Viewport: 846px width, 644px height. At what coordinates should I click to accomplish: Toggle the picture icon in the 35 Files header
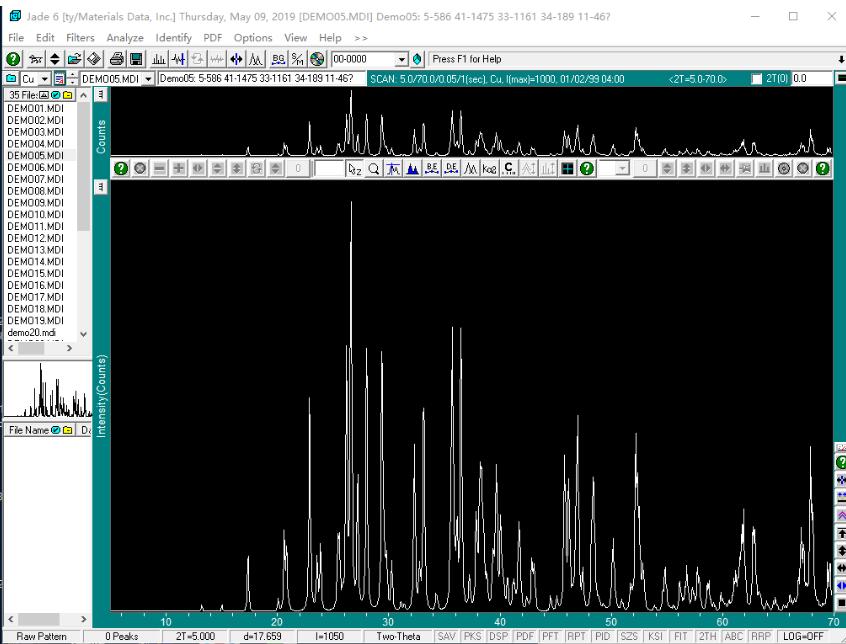(x=44, y=95)
